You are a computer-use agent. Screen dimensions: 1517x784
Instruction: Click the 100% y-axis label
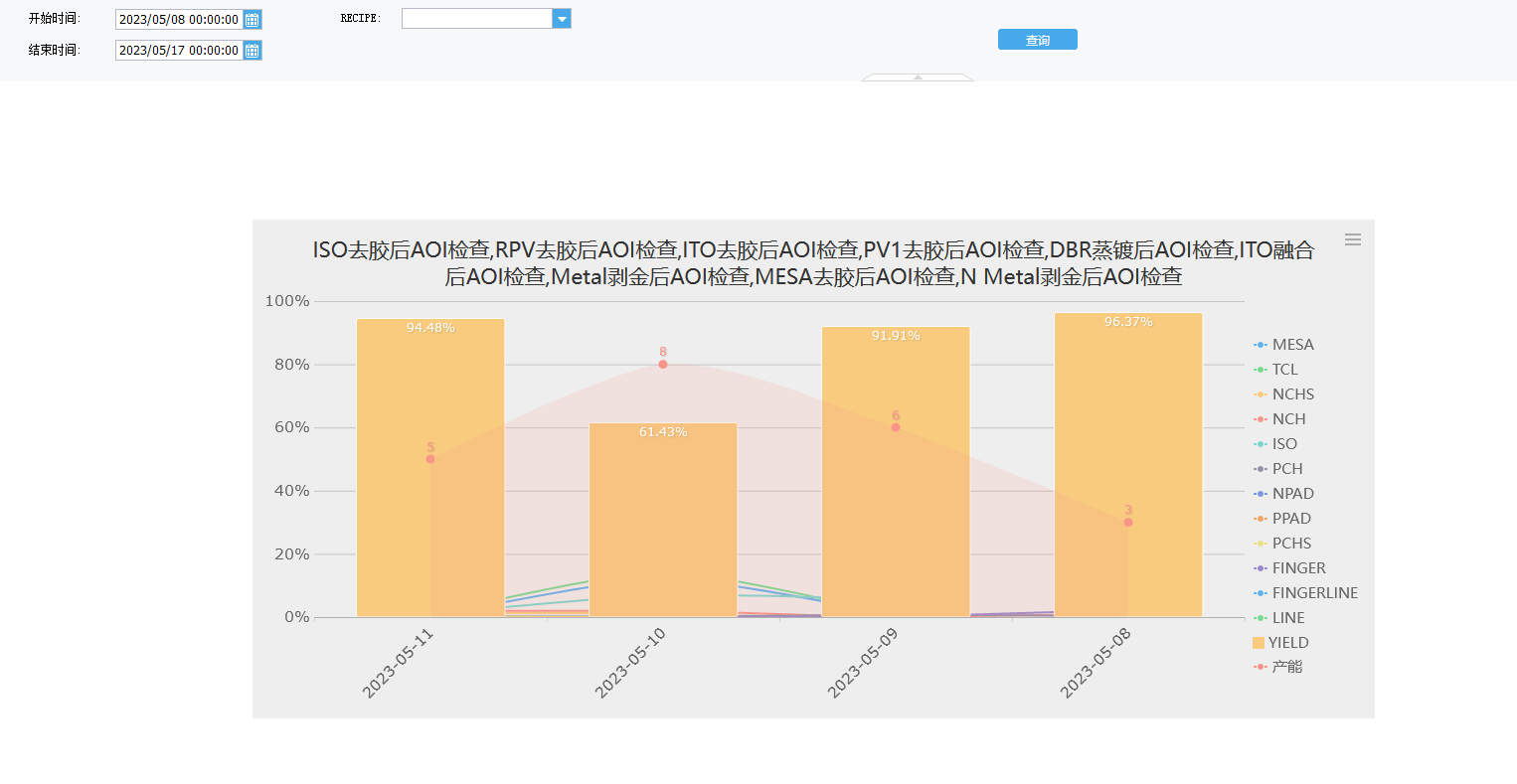click(287, 301)
